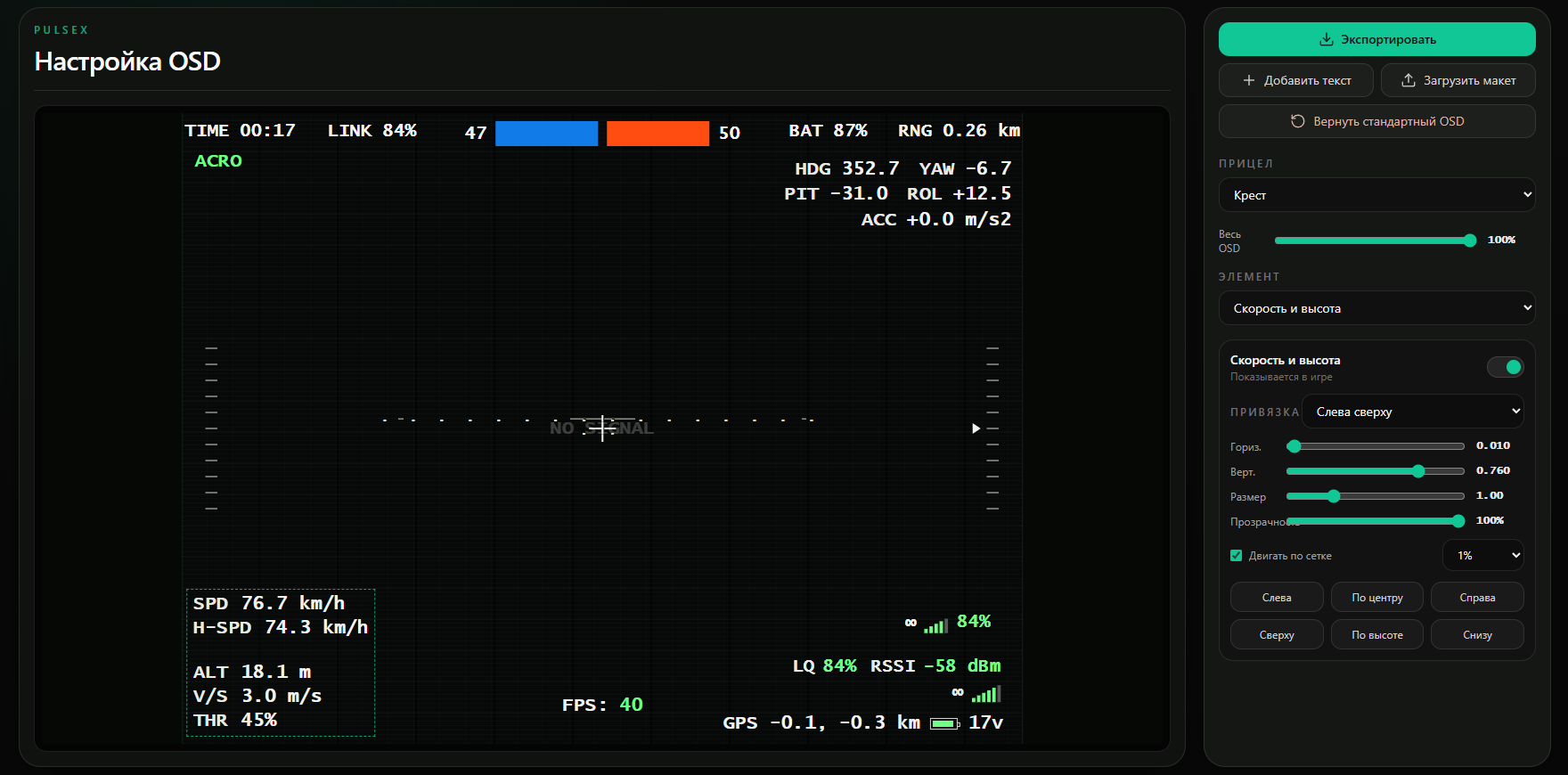The height and width of the screenshot is (775, 1568).
Task: Click the plus icon for Добавить текст
Action: [1249, 80]
